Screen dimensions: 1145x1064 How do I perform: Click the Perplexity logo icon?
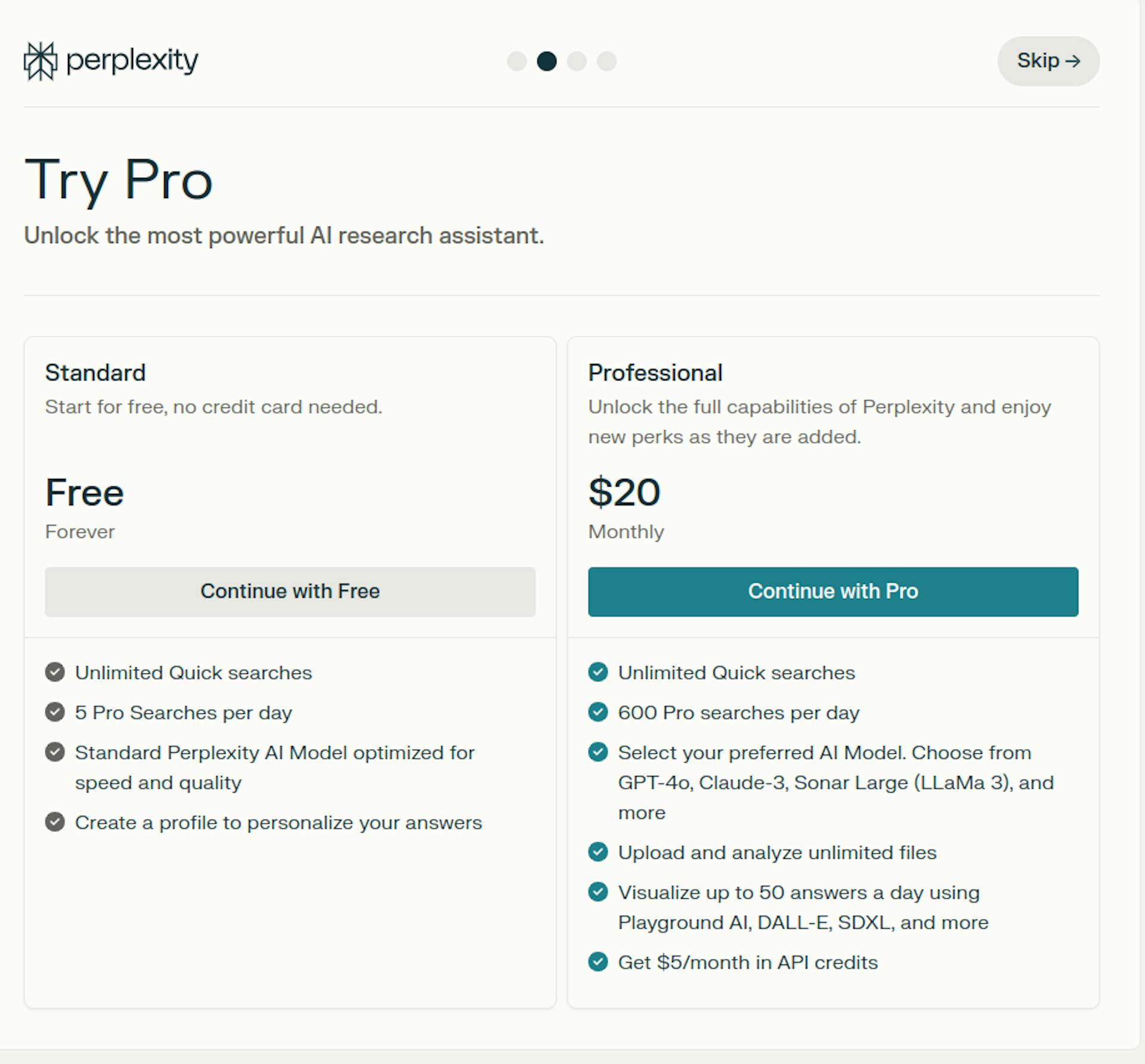[x=39, y=60]
